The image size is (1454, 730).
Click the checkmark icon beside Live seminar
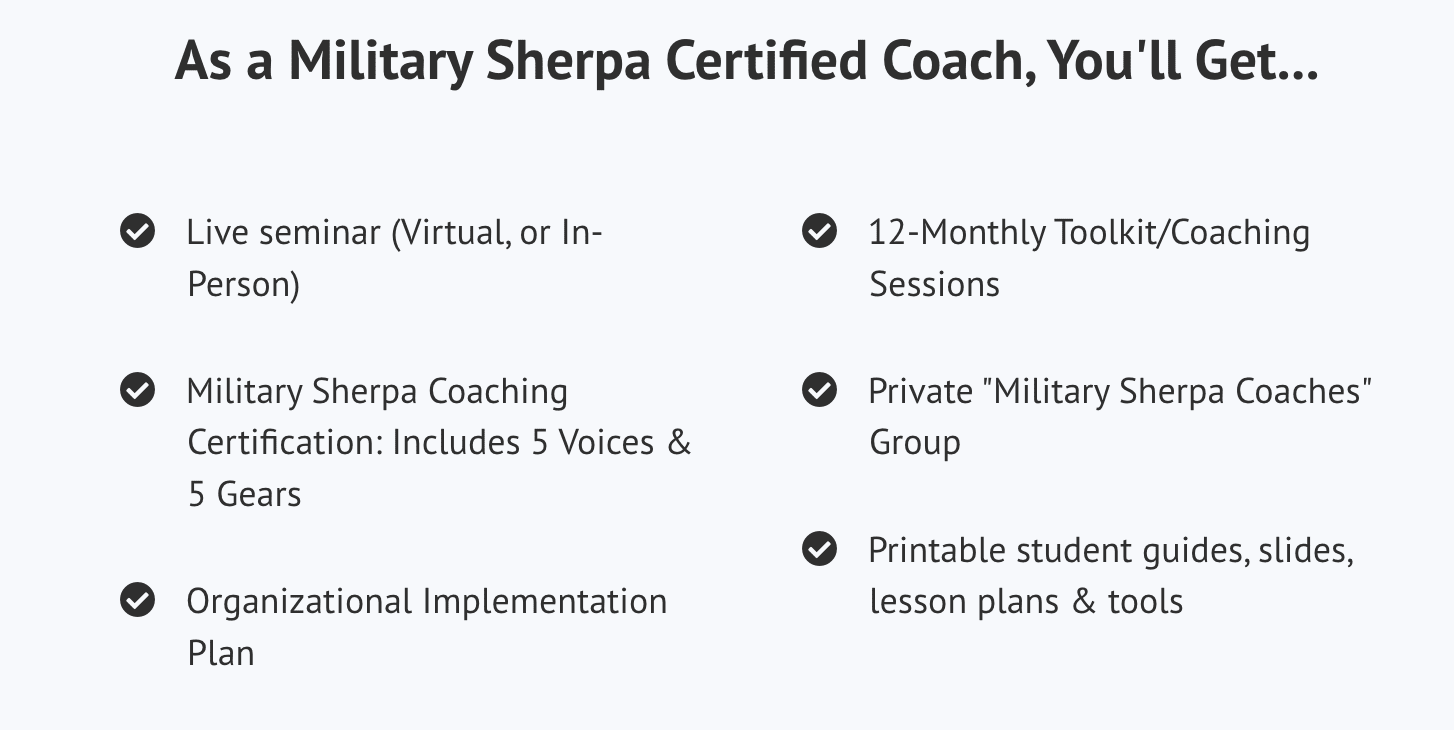pos(137,231)
